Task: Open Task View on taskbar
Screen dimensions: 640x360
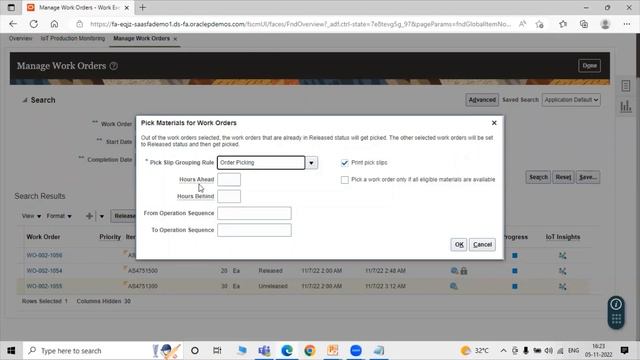Action: (217, 351)
